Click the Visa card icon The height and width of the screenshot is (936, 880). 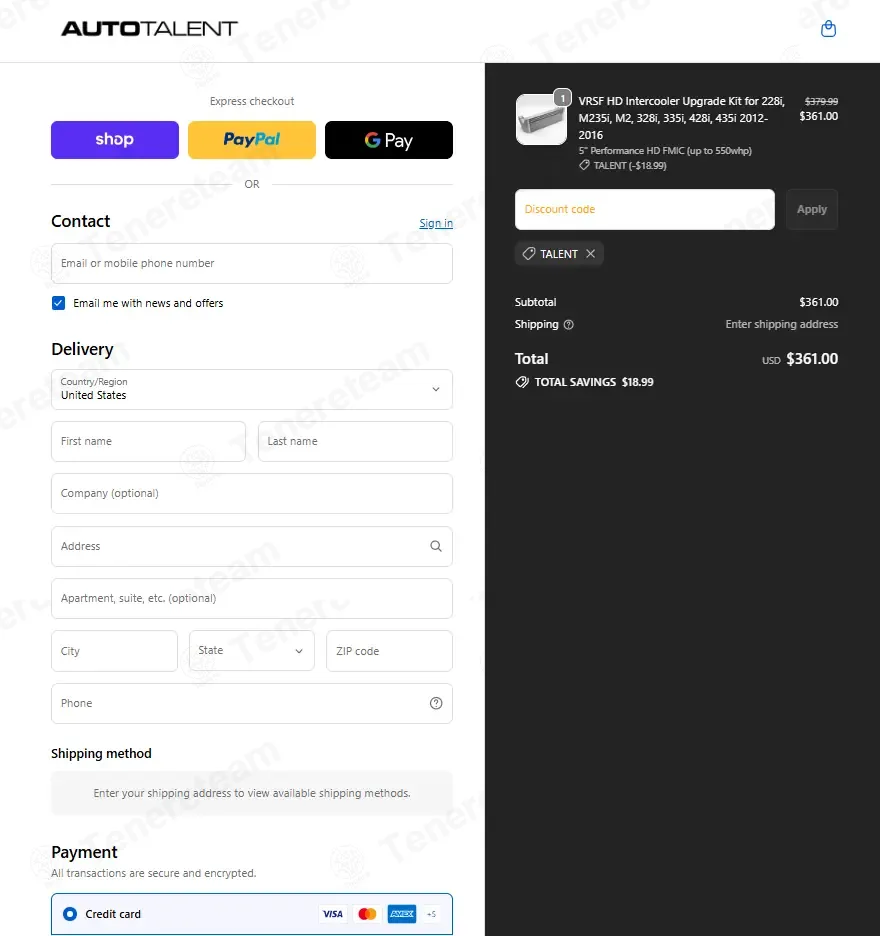333,914
